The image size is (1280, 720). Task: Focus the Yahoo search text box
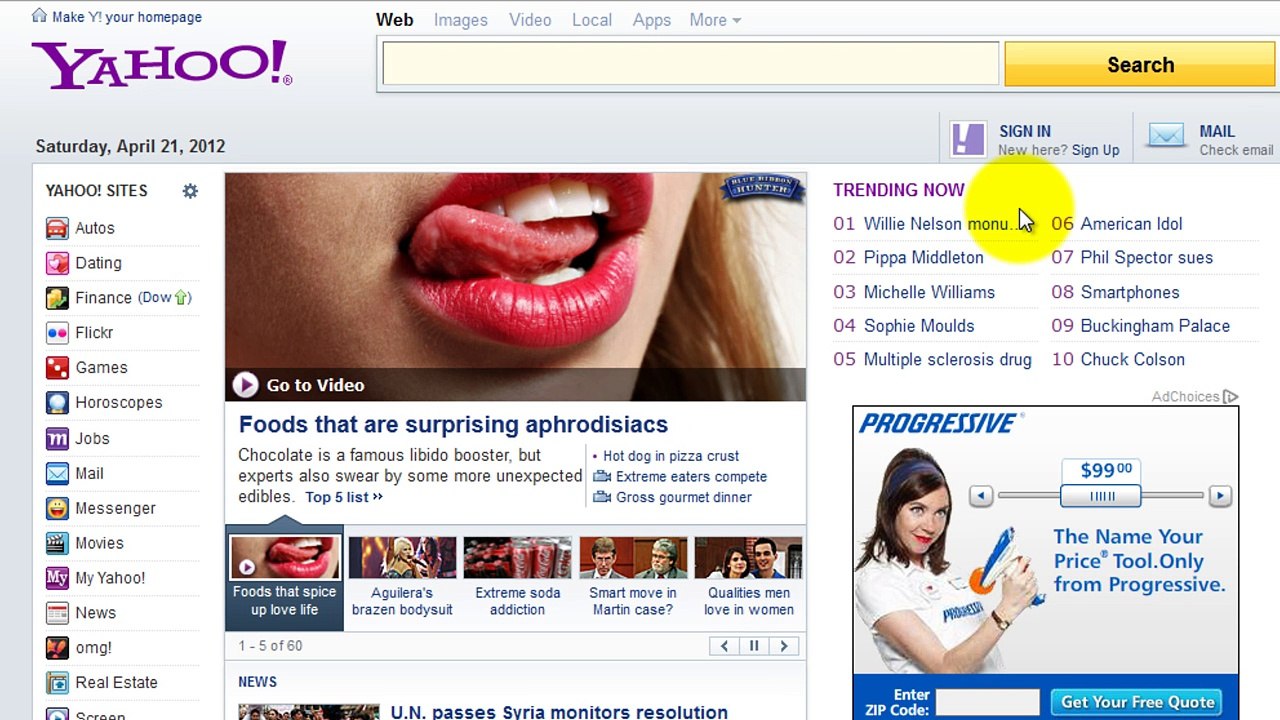(690, 65)
